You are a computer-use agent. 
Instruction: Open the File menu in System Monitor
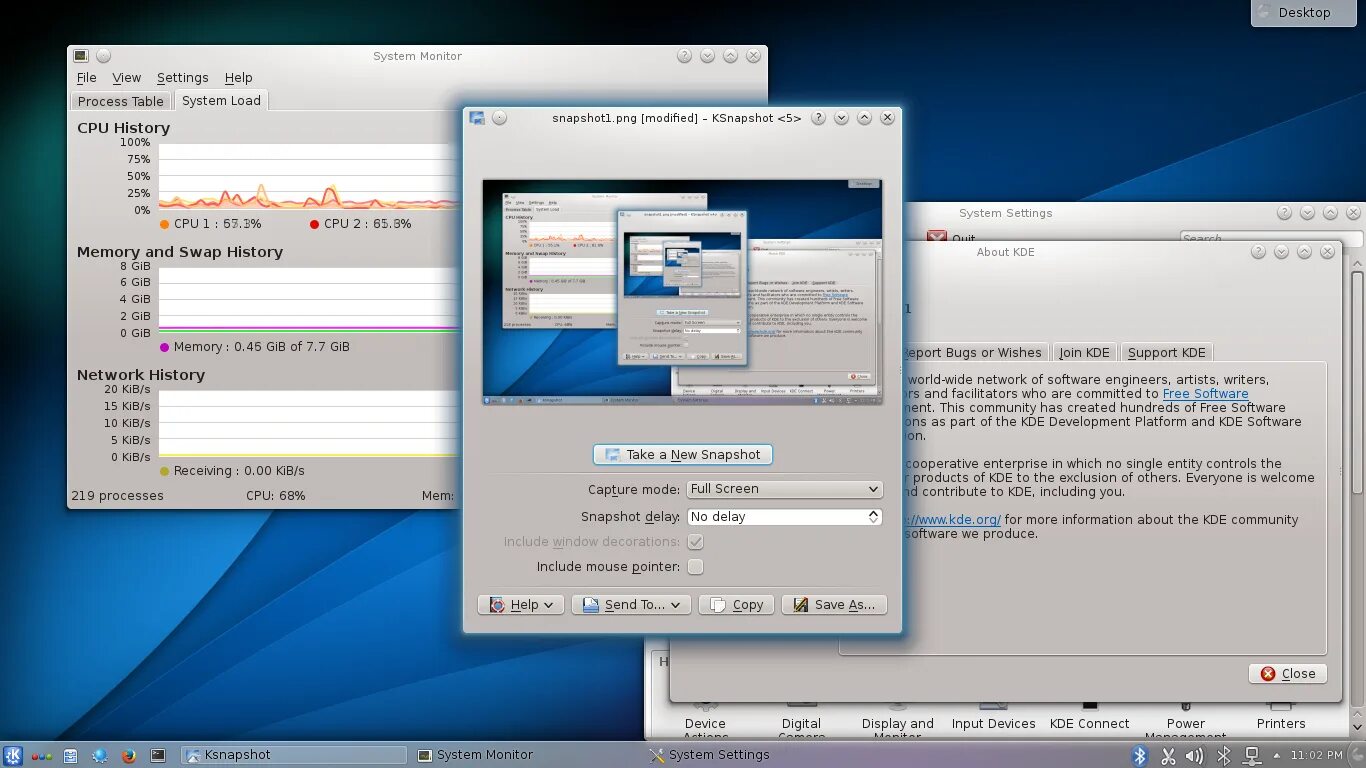click(87, 78)
